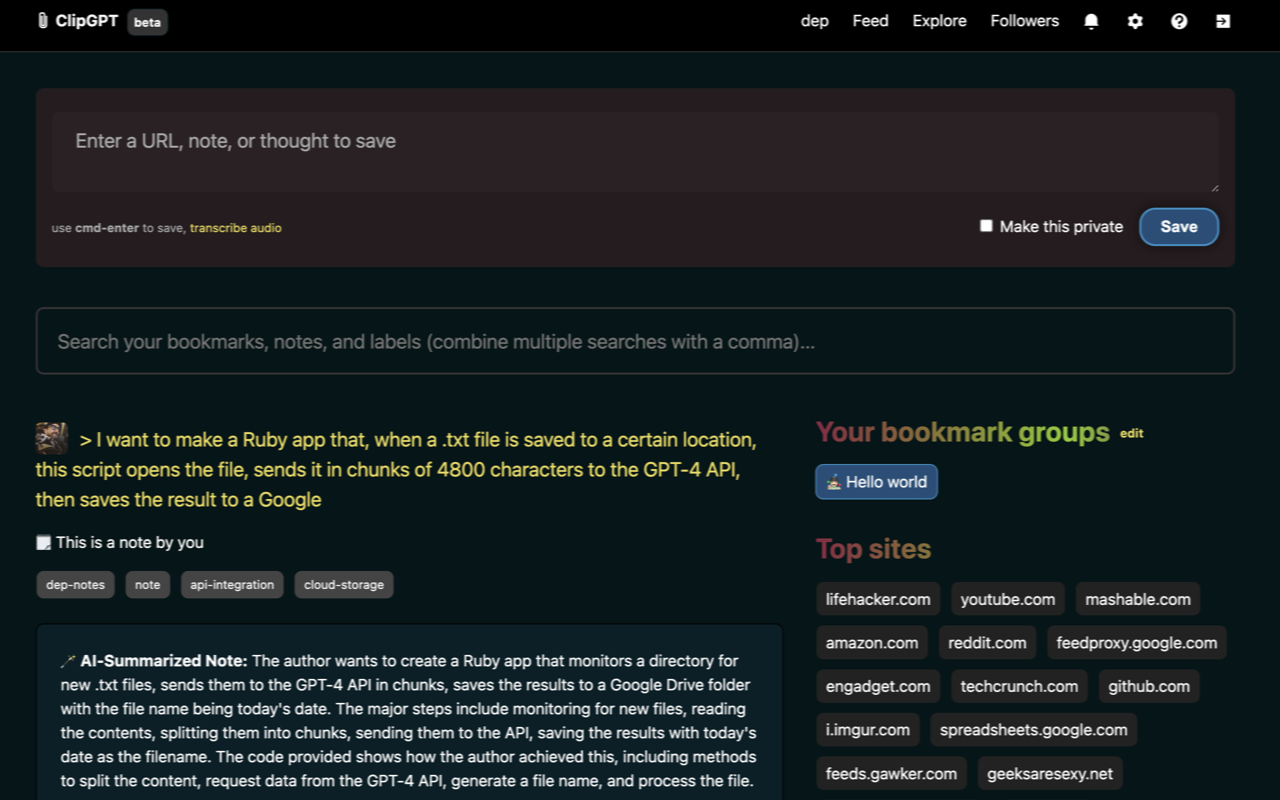Filter by the cloud-storage label
1280x800 pixels.
(344, 585)
